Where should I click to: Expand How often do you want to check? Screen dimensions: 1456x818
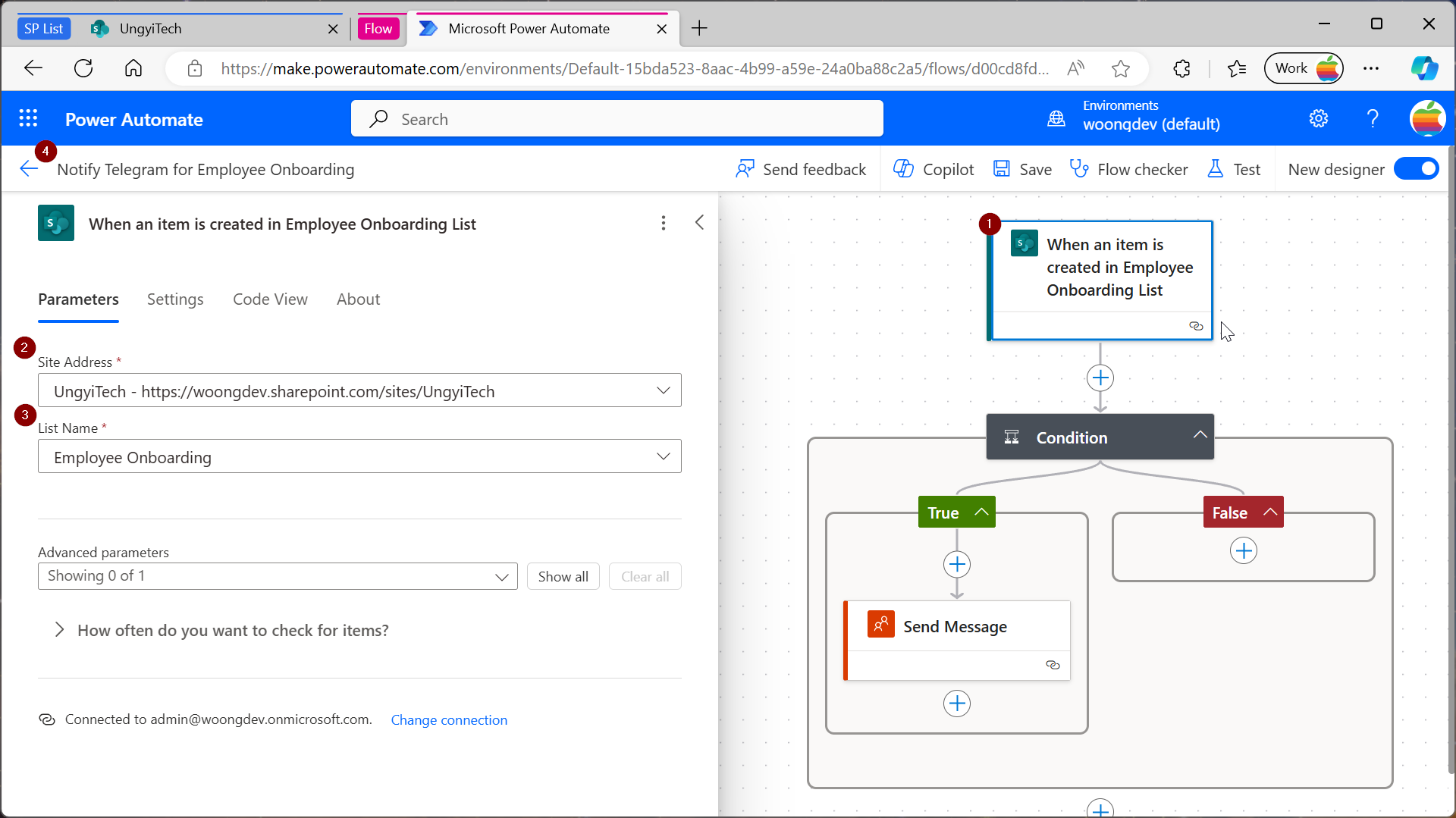click(x=221, y=630)
